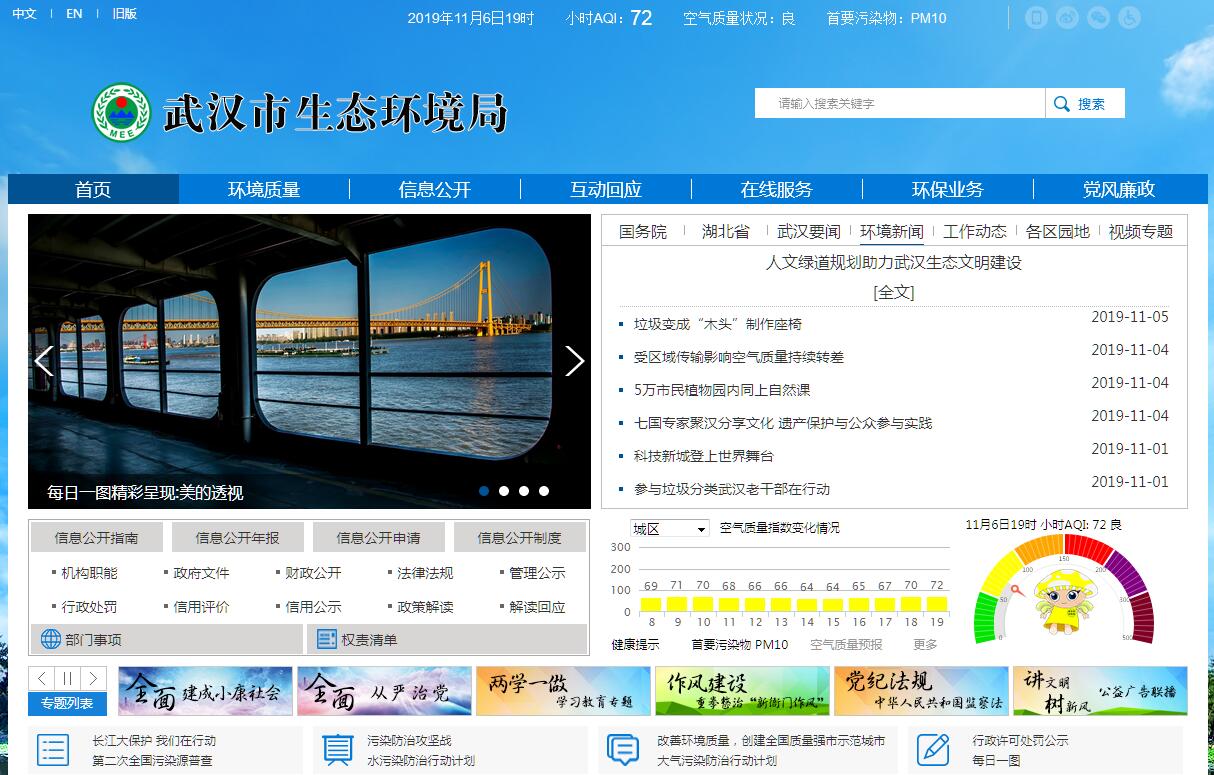Click the mobile phone version icon
This screenshot has height=775, width=1214.
tap(1036, 18)
